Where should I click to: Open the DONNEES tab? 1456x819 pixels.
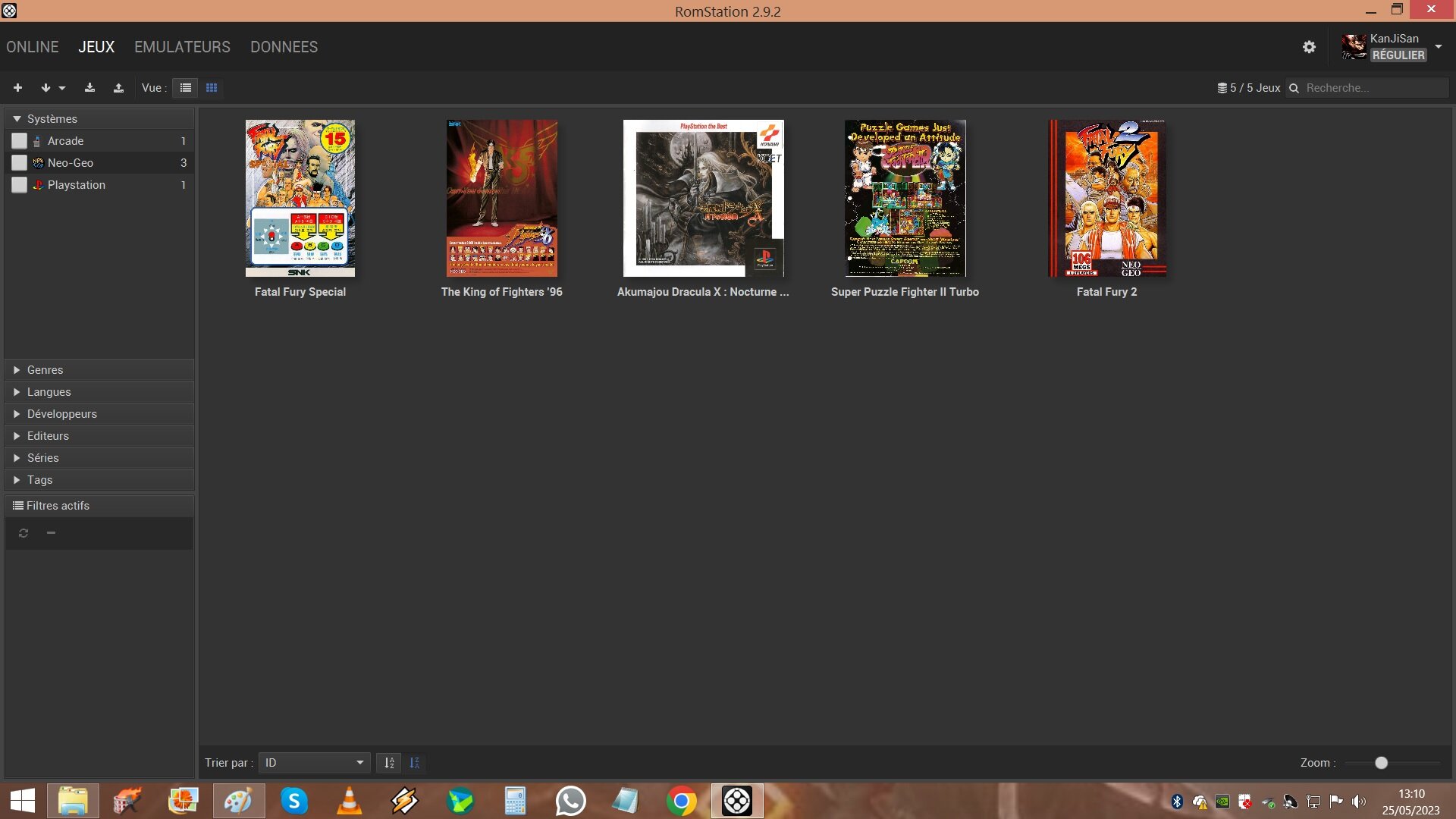click(x=284, y=47)
